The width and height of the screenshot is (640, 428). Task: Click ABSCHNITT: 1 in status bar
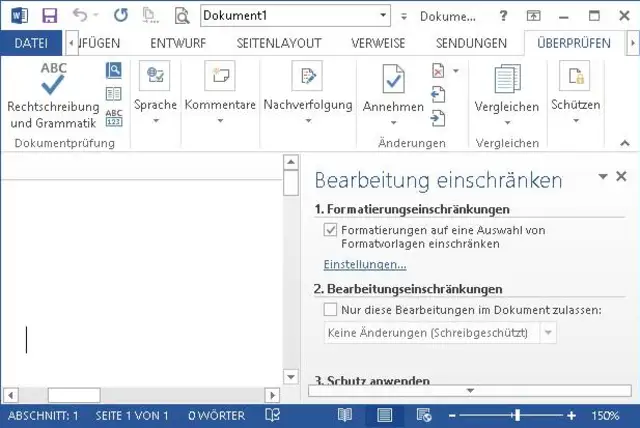click(x=43, y=416)
